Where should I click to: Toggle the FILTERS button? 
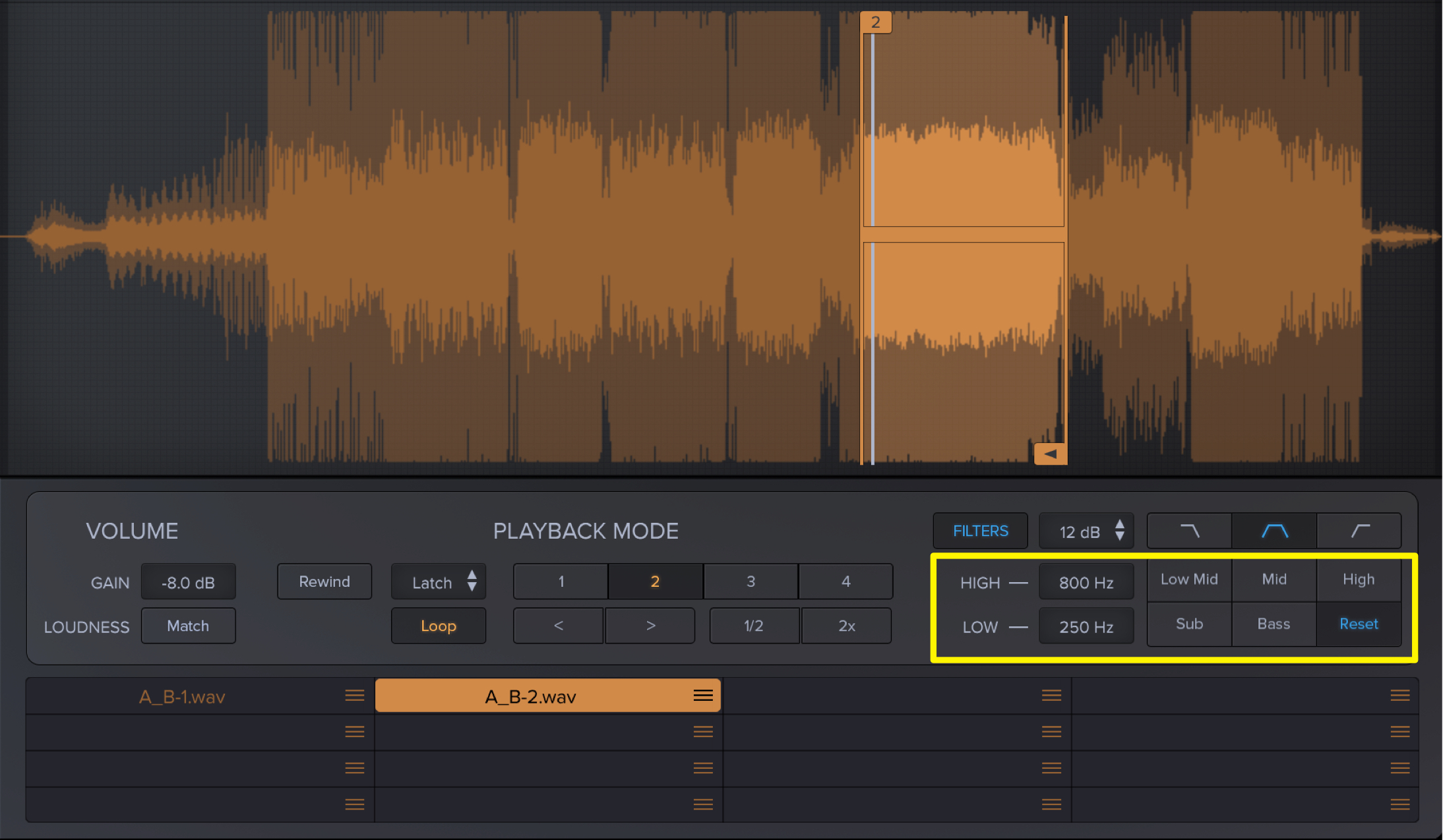[x=981, y=531]
